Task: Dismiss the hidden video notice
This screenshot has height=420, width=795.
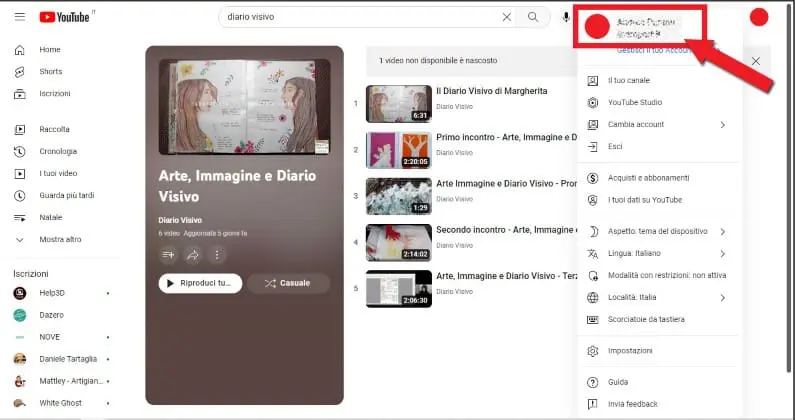Action: [756, 61]
